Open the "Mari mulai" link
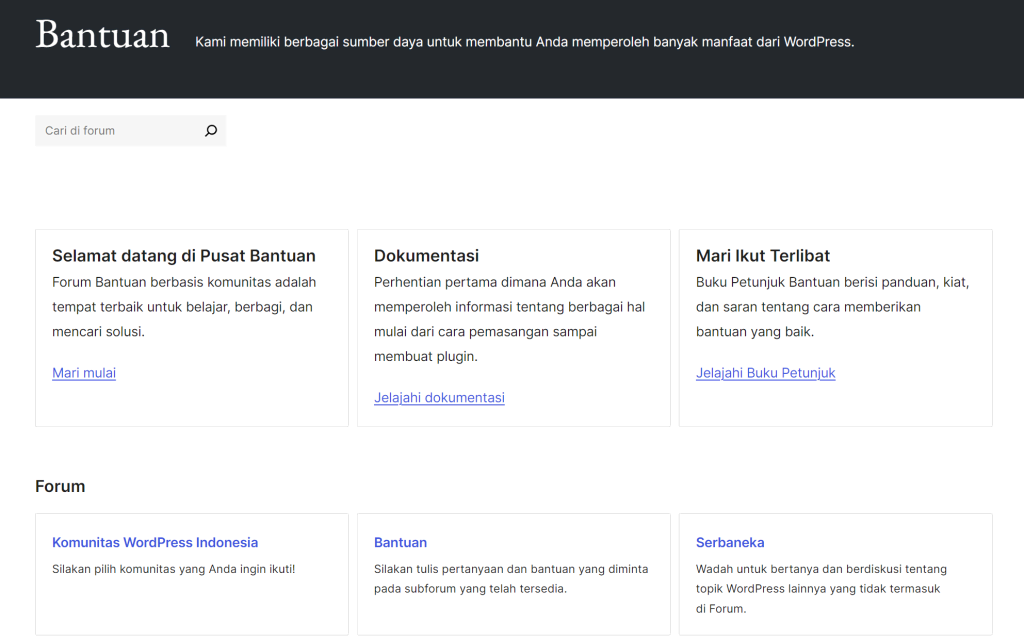 pos(84,373)
